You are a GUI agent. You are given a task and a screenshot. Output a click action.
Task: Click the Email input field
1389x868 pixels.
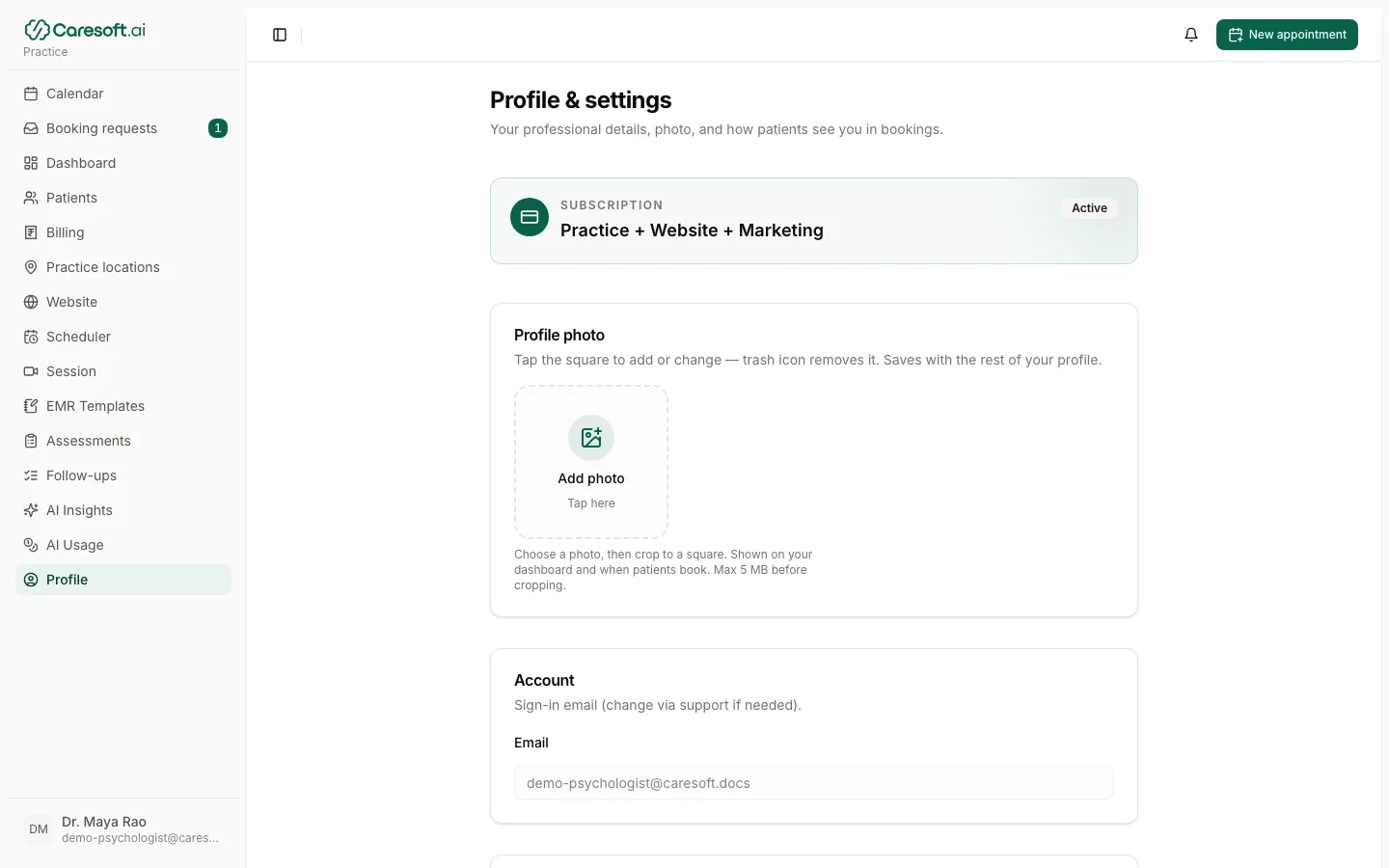[814, 783]
